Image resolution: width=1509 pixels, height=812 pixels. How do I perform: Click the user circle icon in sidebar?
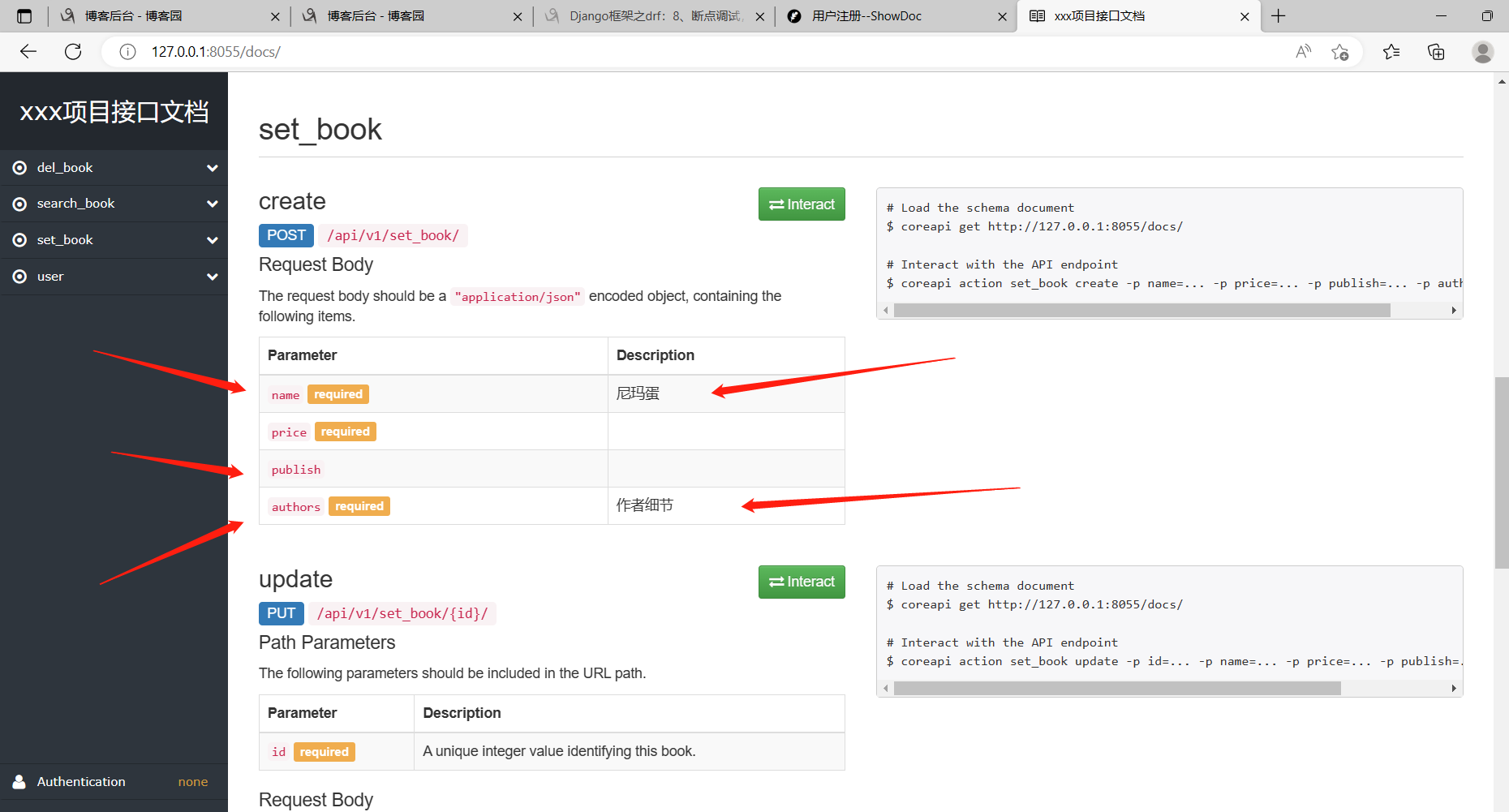(19, 277)
